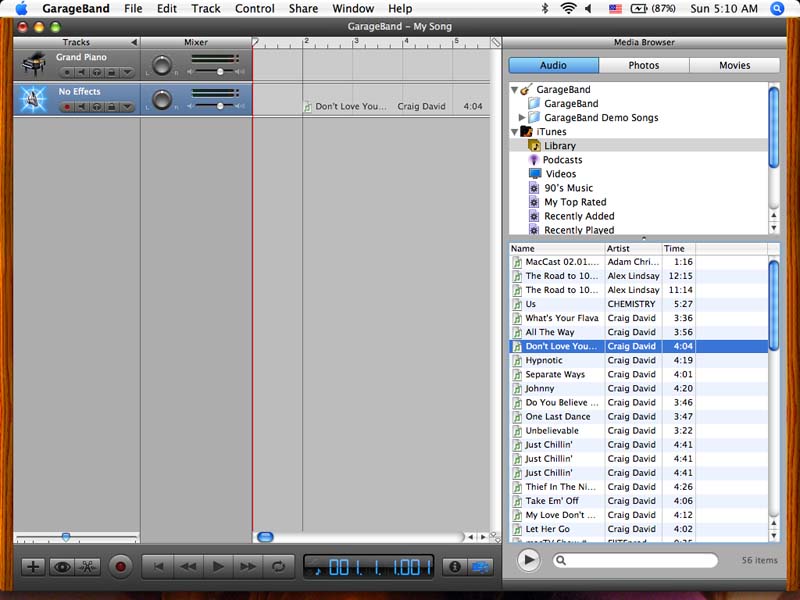Select the Let Her Go row
Image resolution: width=800 pixels, height=600 pixels.
639,529
